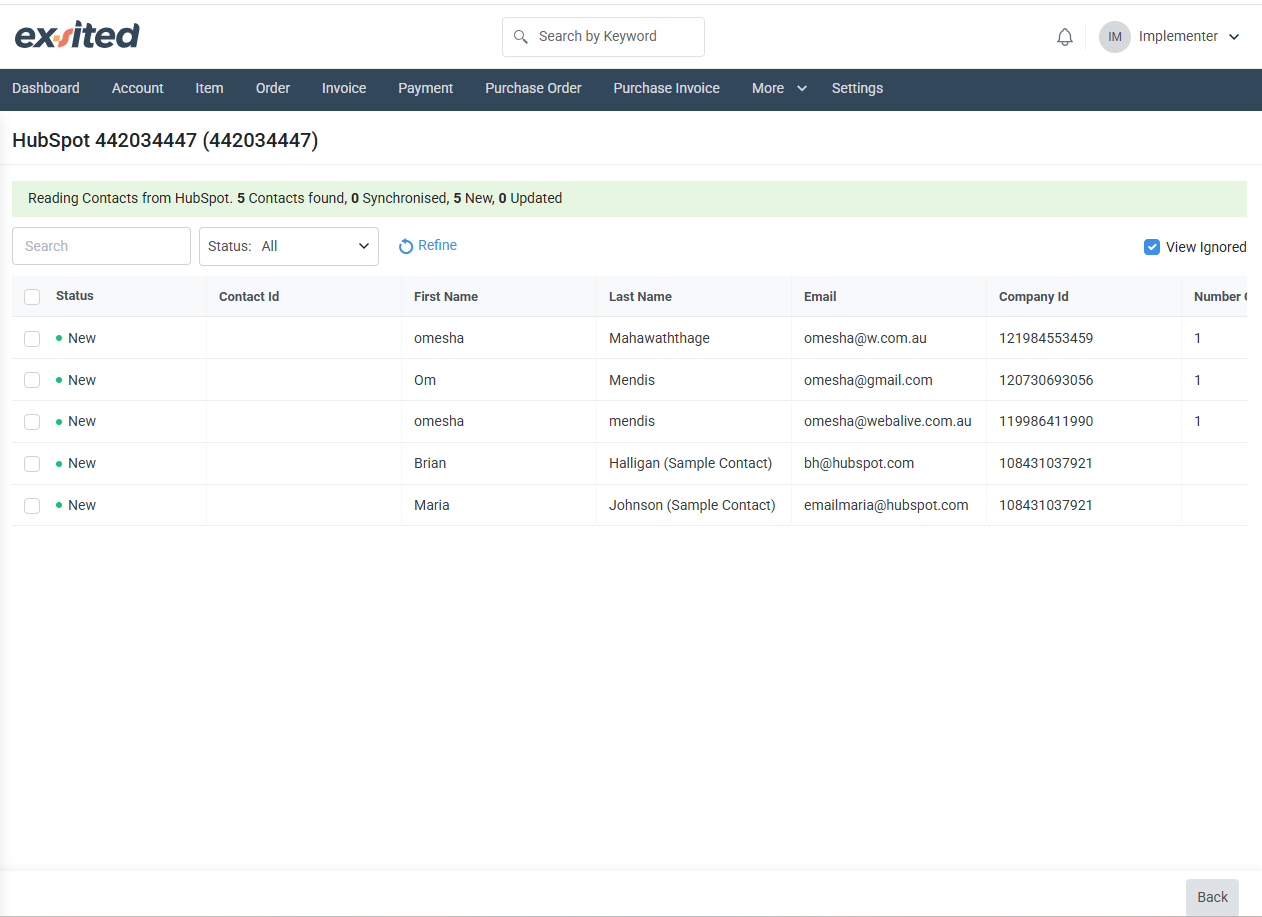The width and height of the screenshot is (1262, 917).
Task: Click the HubSpot 442034447 page title
Action: click(165, 141)
